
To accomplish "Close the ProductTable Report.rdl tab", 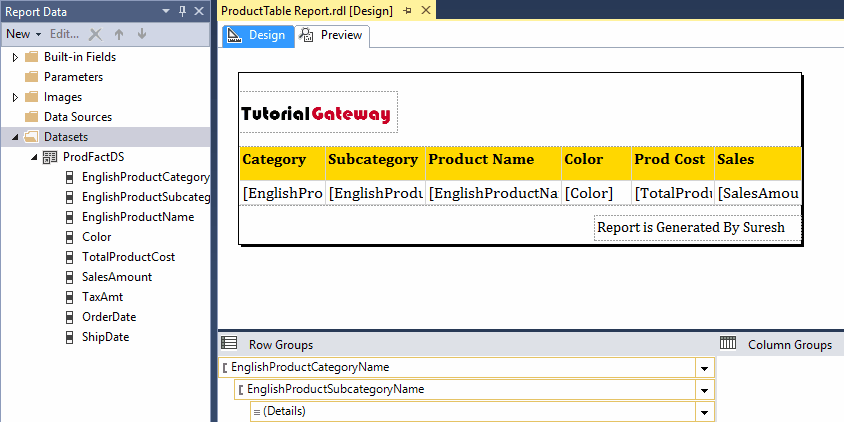I will point(426,10).
